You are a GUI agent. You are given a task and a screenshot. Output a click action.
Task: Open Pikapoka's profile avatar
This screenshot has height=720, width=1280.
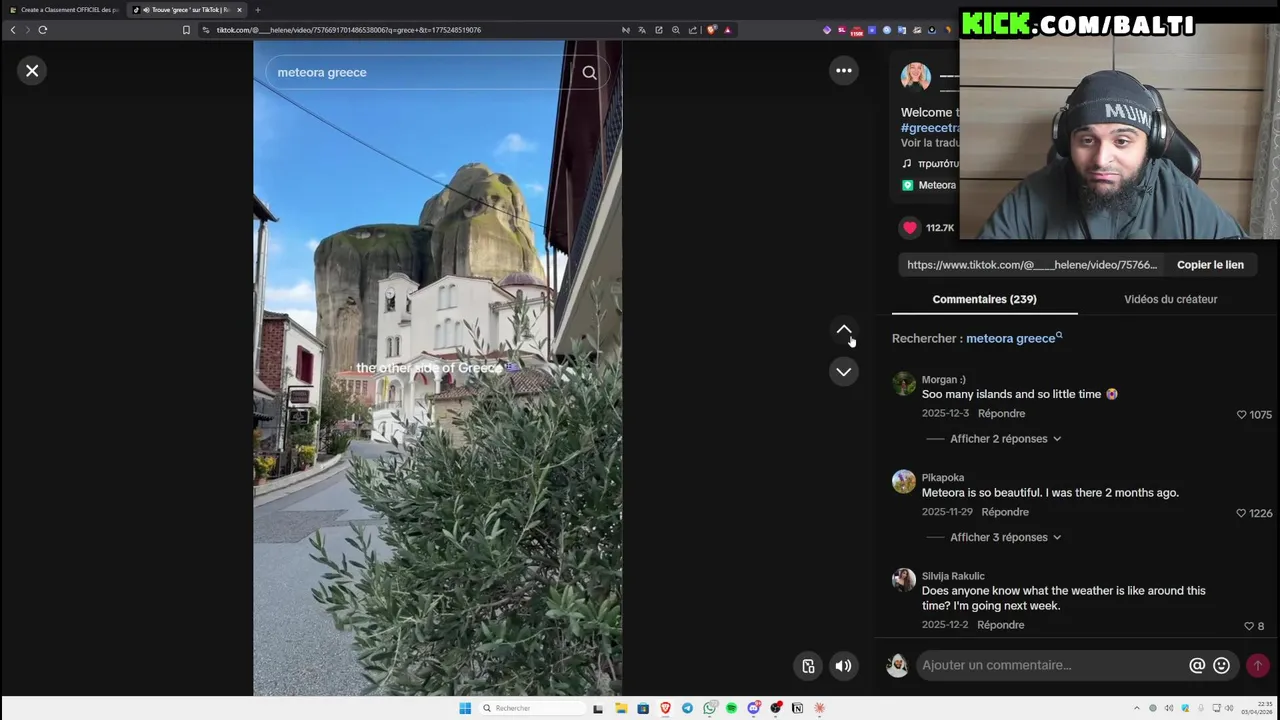904,482
